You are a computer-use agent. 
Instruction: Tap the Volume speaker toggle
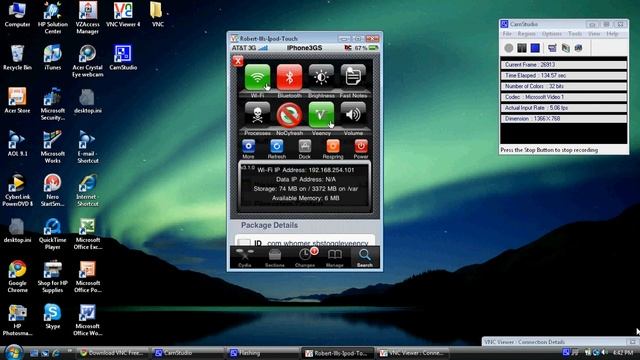(x=353, y=115)
